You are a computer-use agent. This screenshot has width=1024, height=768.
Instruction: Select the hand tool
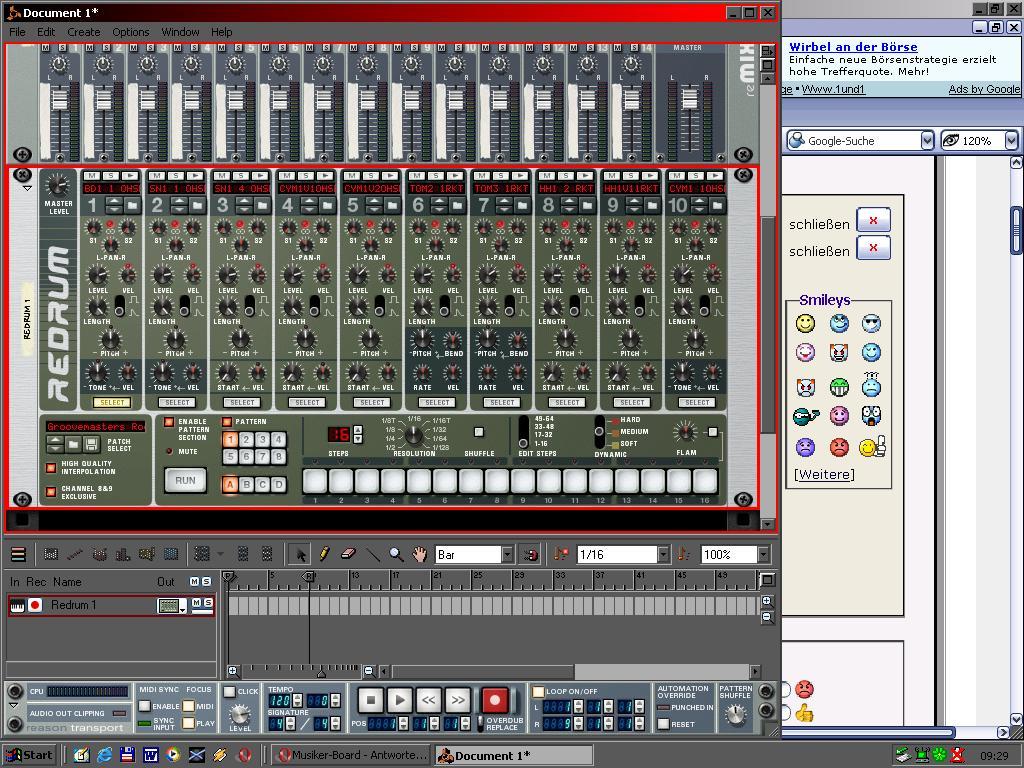[419, 554]
